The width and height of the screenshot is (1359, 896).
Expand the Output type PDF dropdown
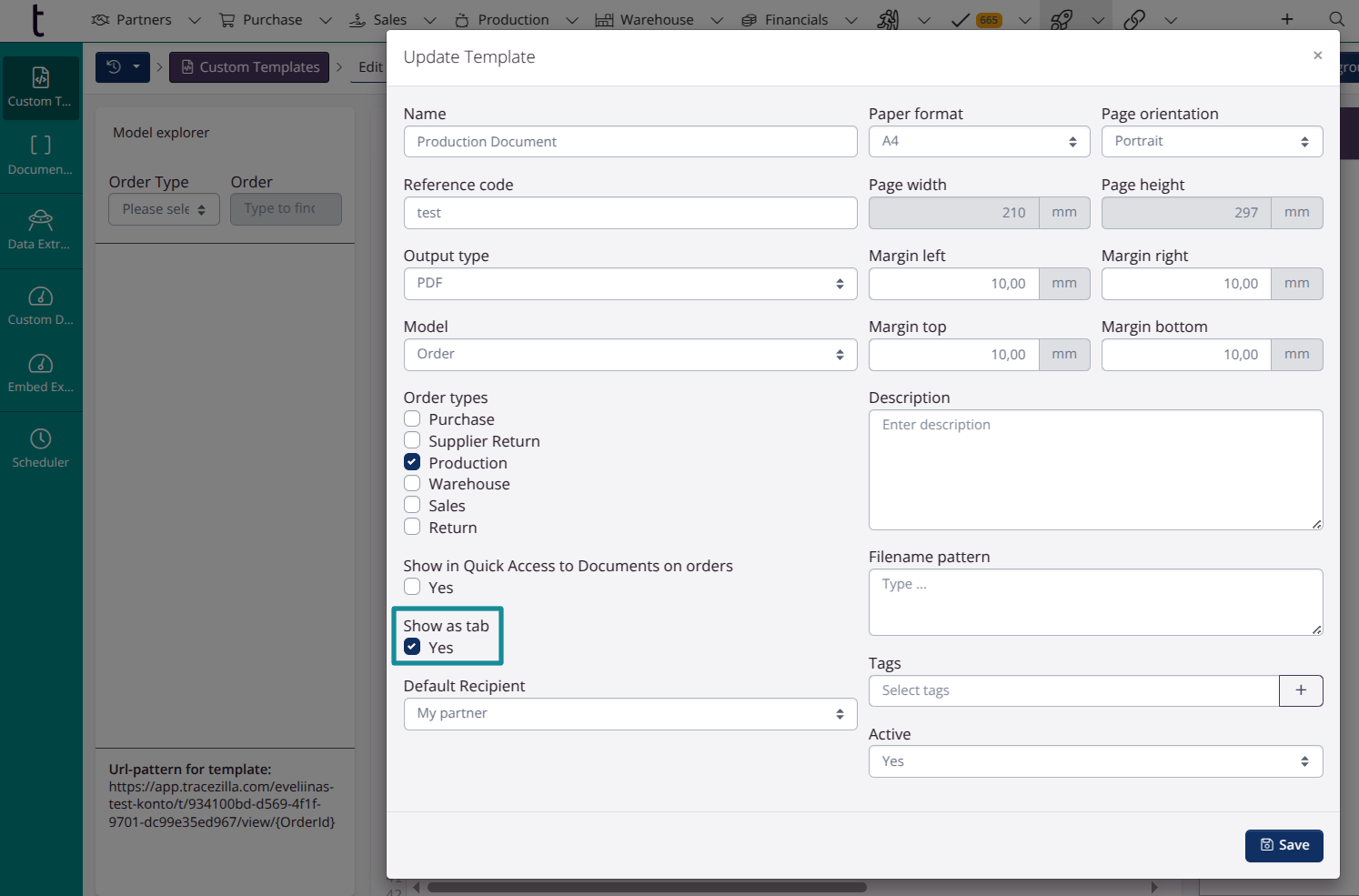(x=629, y=284)
